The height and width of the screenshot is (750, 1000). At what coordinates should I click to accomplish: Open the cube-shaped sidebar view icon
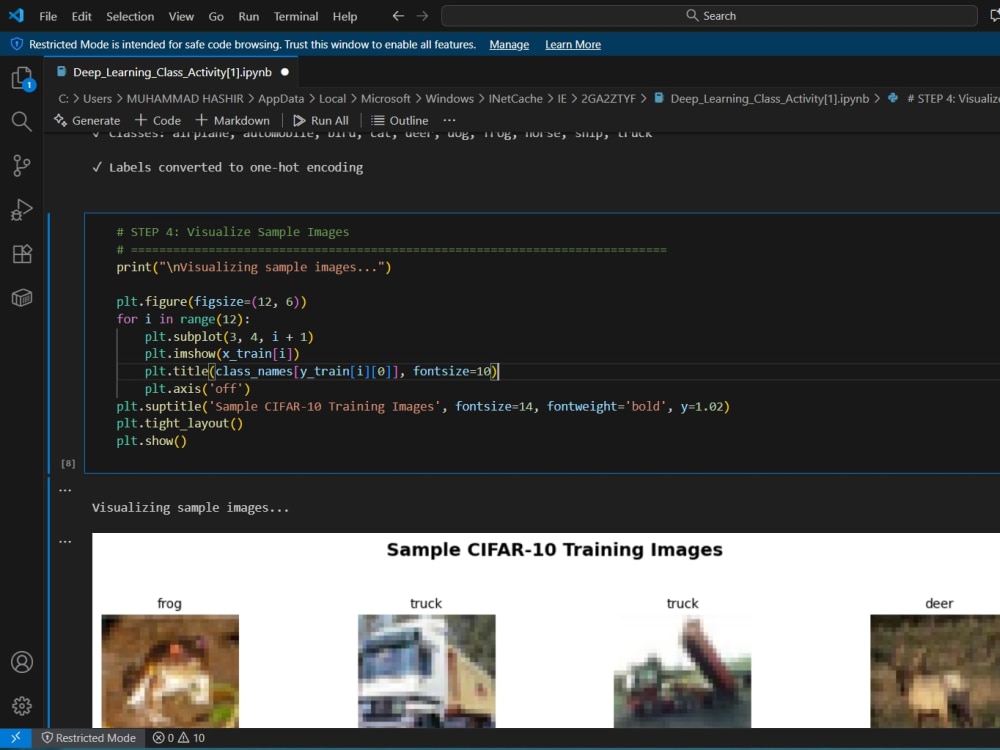click(22, 298)
